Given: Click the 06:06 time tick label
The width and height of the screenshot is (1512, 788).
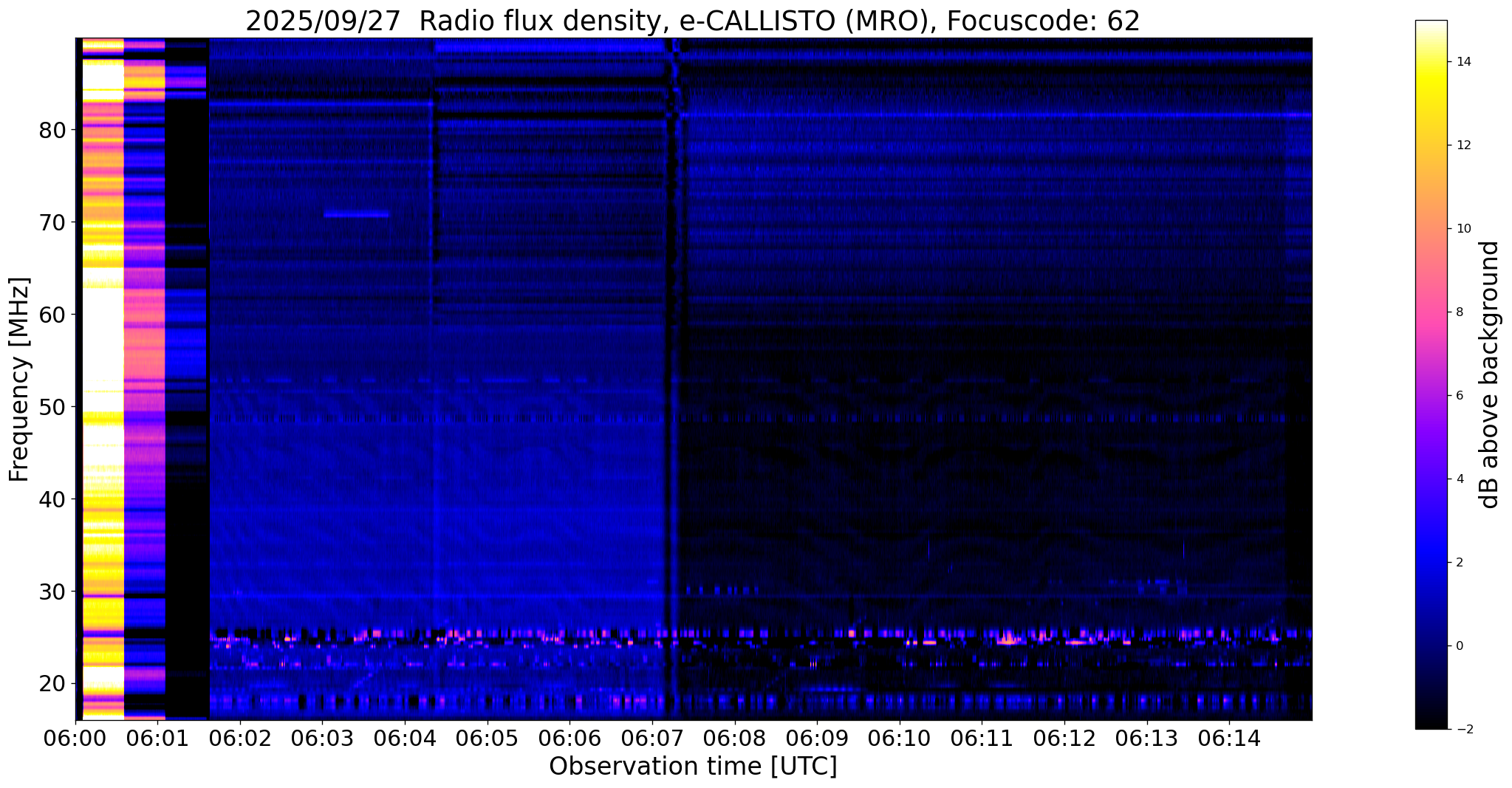Looking at the screenshot, I should click(569, 738).
